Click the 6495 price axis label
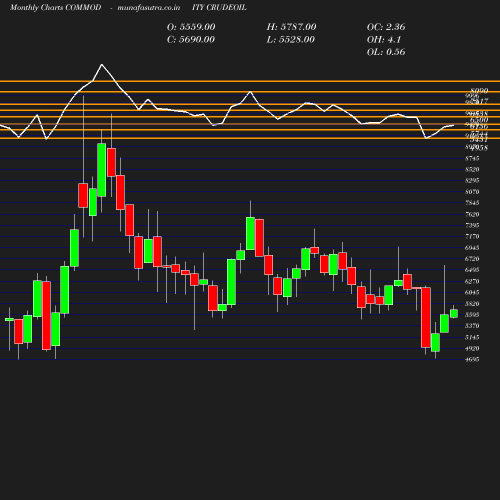The width and height of the screenshot is (500, 500). [472, 270]
